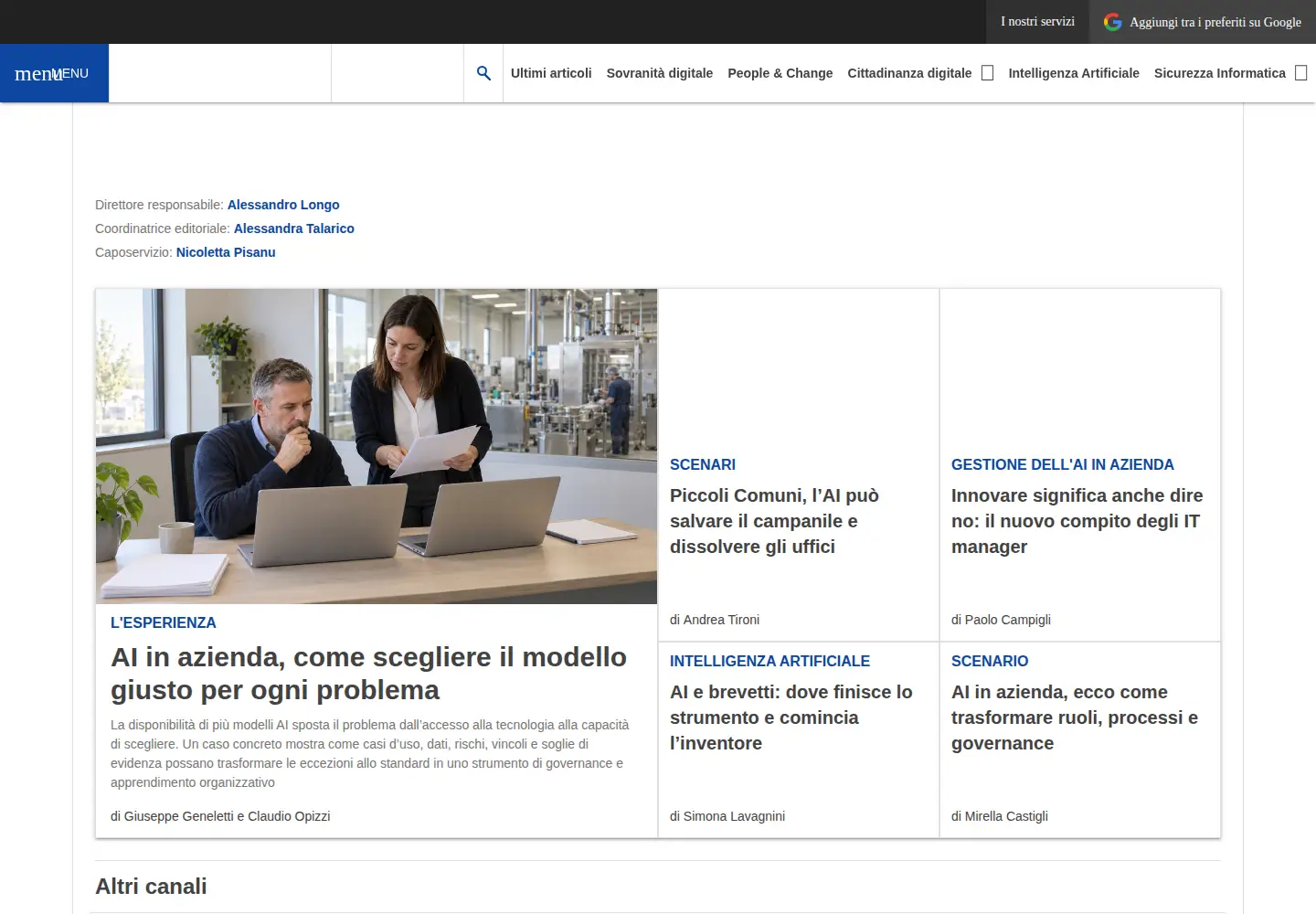Click the summary text starting La disponibilità di più modelli
Screen dimensions: 1316x914
point(370,753)
